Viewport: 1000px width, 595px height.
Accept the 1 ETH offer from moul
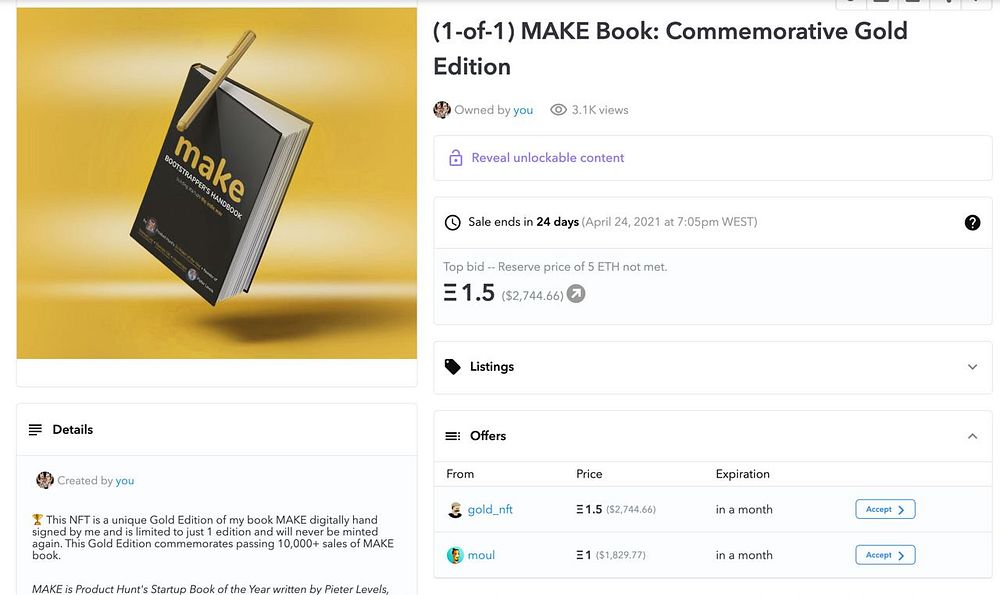[885, 555]
